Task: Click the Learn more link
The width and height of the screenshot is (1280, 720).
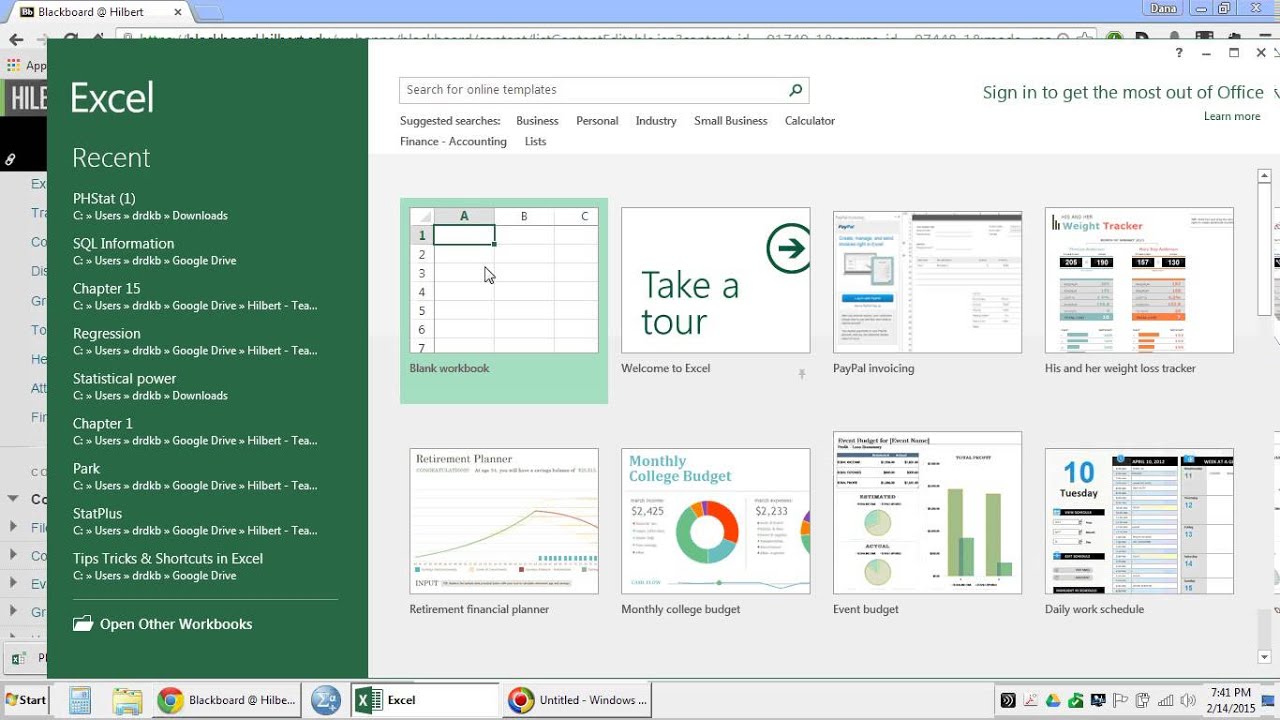Action: (1232, 117)
